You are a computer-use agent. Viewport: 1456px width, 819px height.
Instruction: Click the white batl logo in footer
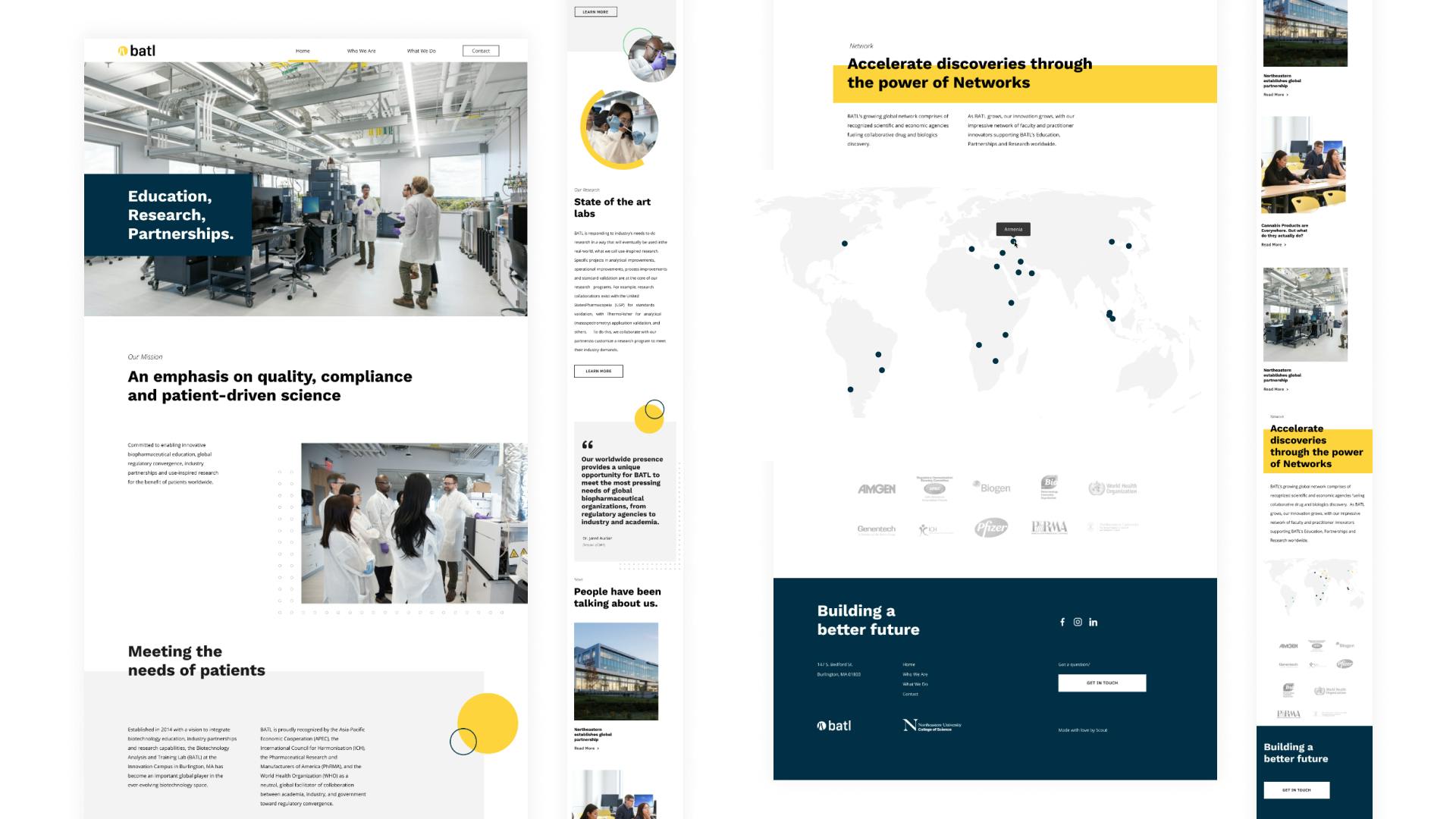(x=834, y=726)
